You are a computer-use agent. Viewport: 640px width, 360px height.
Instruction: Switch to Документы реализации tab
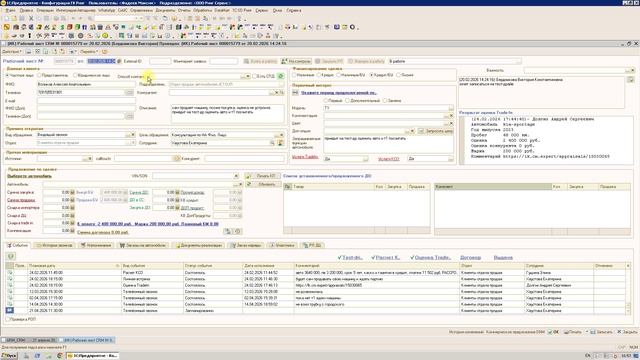(x=199, y=245)
